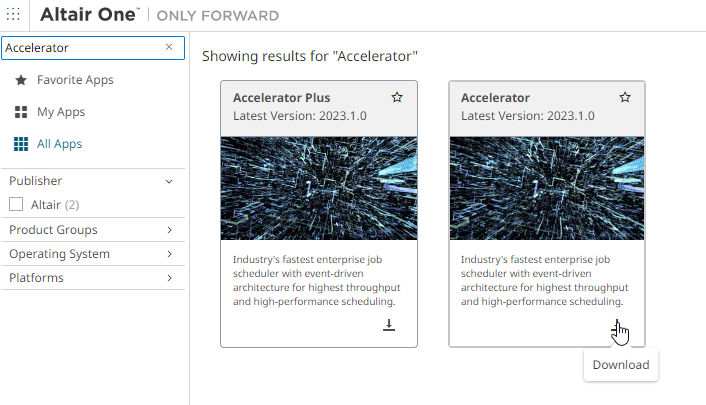Image resolution: width=706 pixels, height=405 pixels.
Task: Open the app launcher grid icon
Action: coord(13,15)
